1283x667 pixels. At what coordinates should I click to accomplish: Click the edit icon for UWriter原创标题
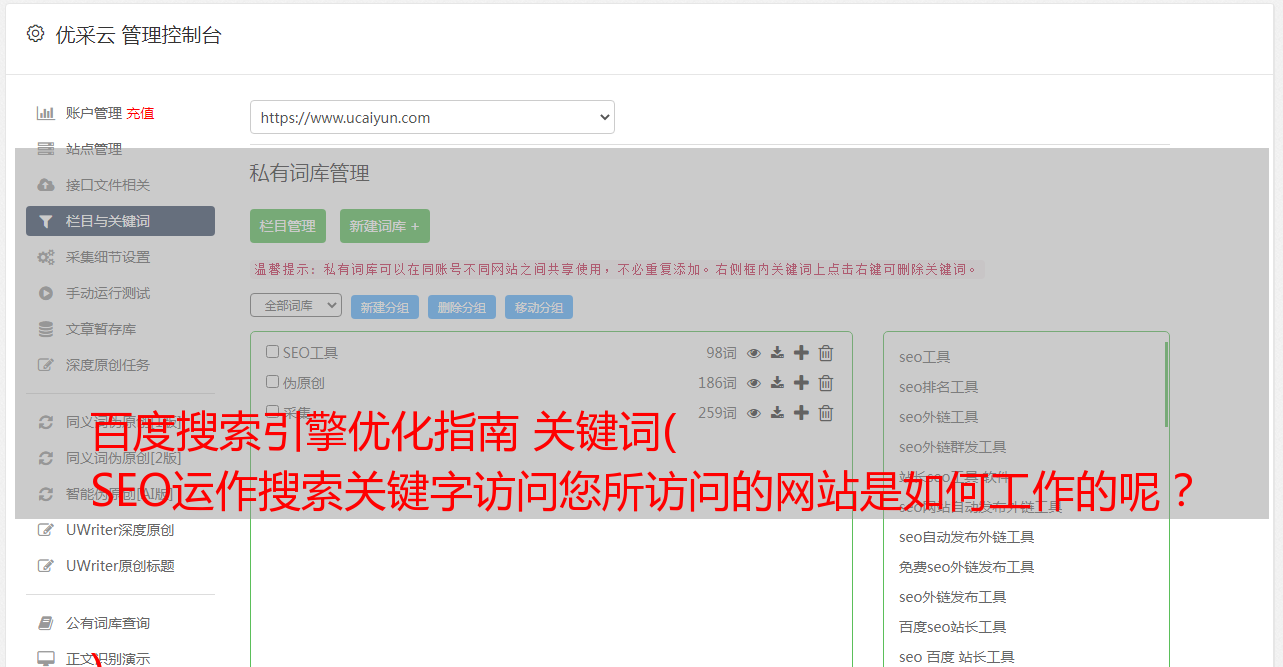45,566
